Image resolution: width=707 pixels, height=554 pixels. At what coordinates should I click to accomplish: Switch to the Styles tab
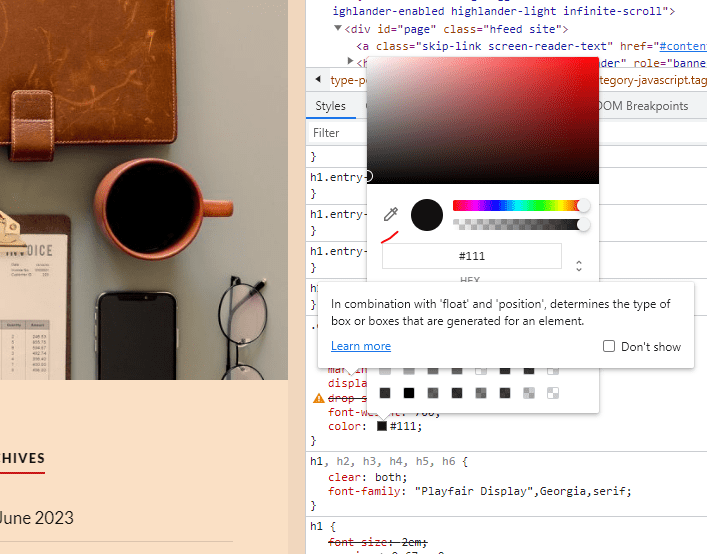click(x=330, y=106)
